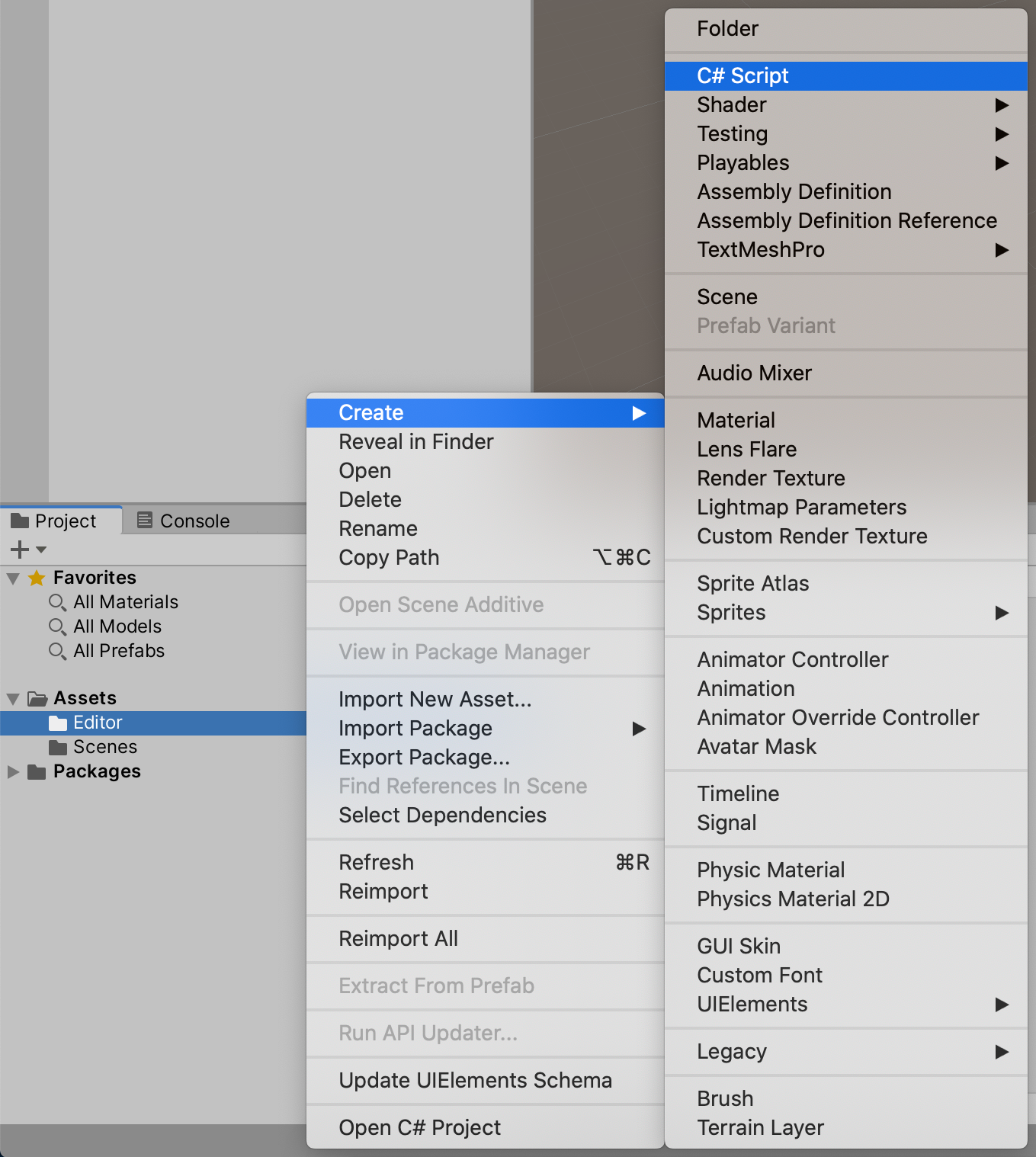Click the search icon beside All Materials

pos(58,602)
